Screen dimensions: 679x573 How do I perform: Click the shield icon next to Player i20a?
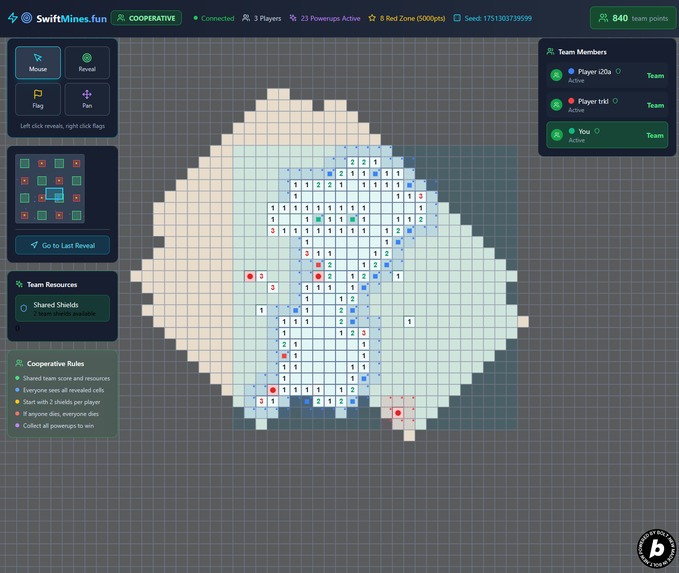pos(618,71)
